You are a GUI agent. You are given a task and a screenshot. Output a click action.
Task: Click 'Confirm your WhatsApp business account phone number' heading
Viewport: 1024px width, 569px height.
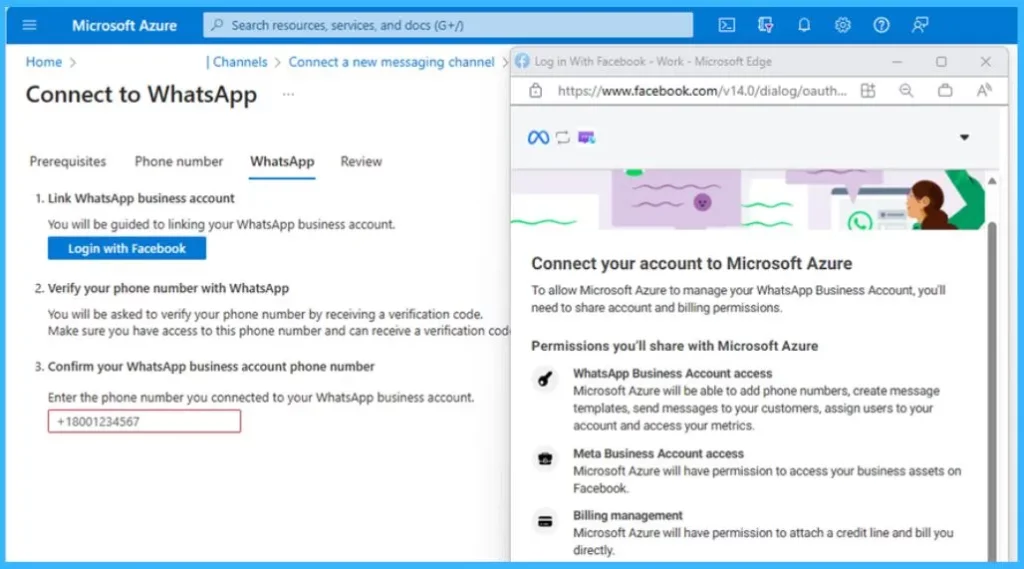point(211,366)
